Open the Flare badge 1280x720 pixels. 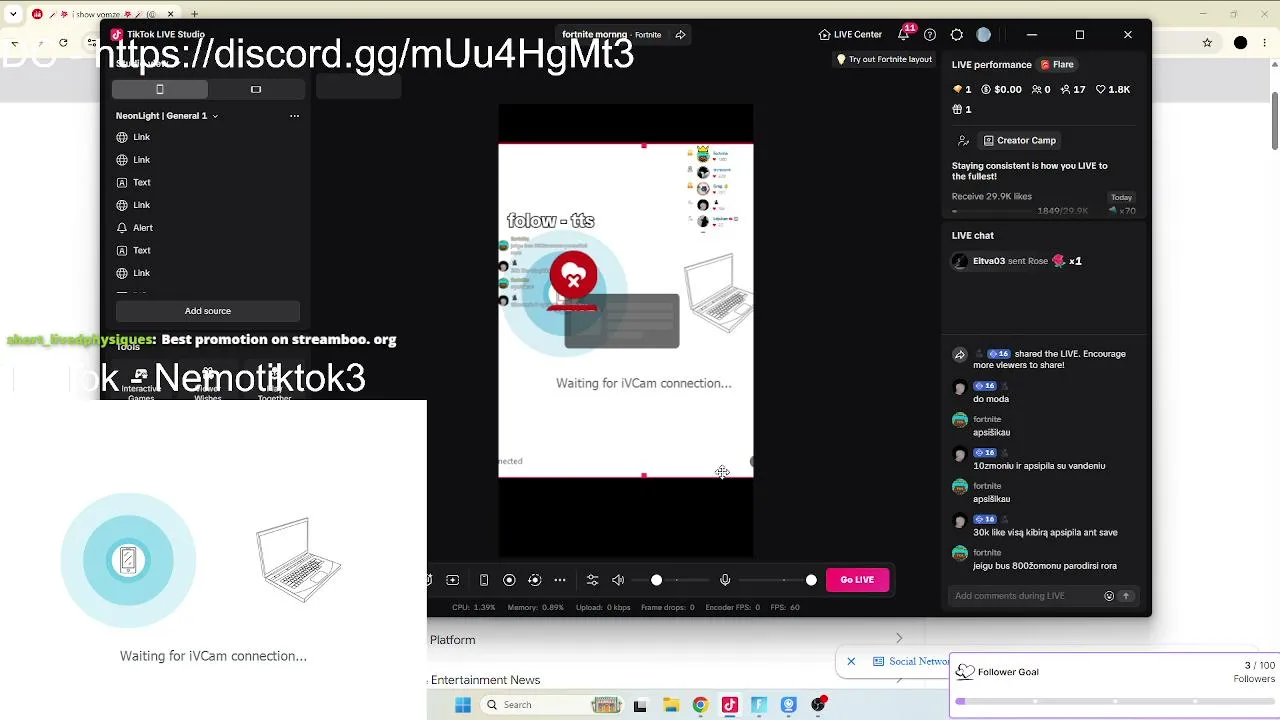[x=1057, y=65]
